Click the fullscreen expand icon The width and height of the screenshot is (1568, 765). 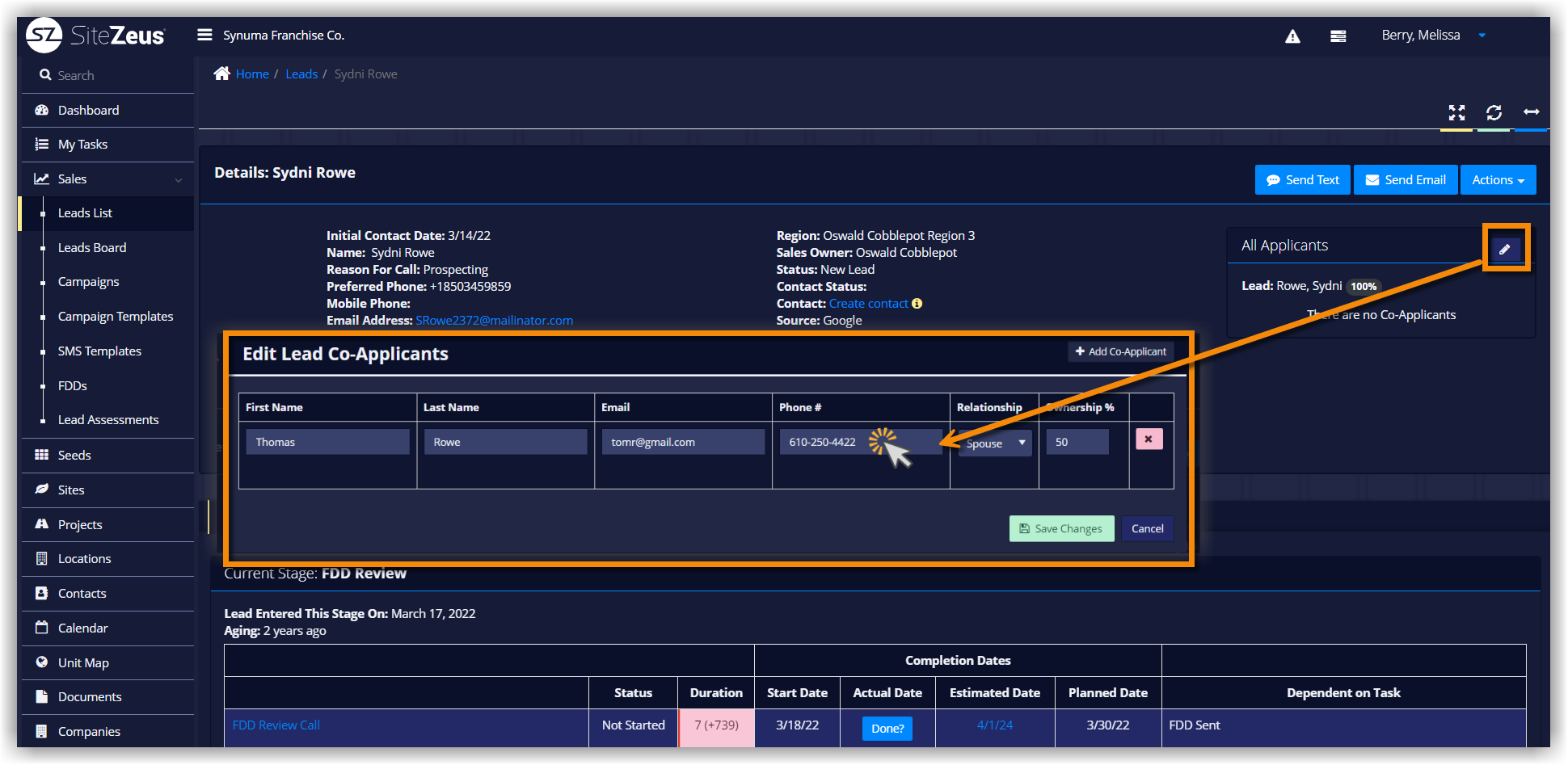tap(1456, 112)
